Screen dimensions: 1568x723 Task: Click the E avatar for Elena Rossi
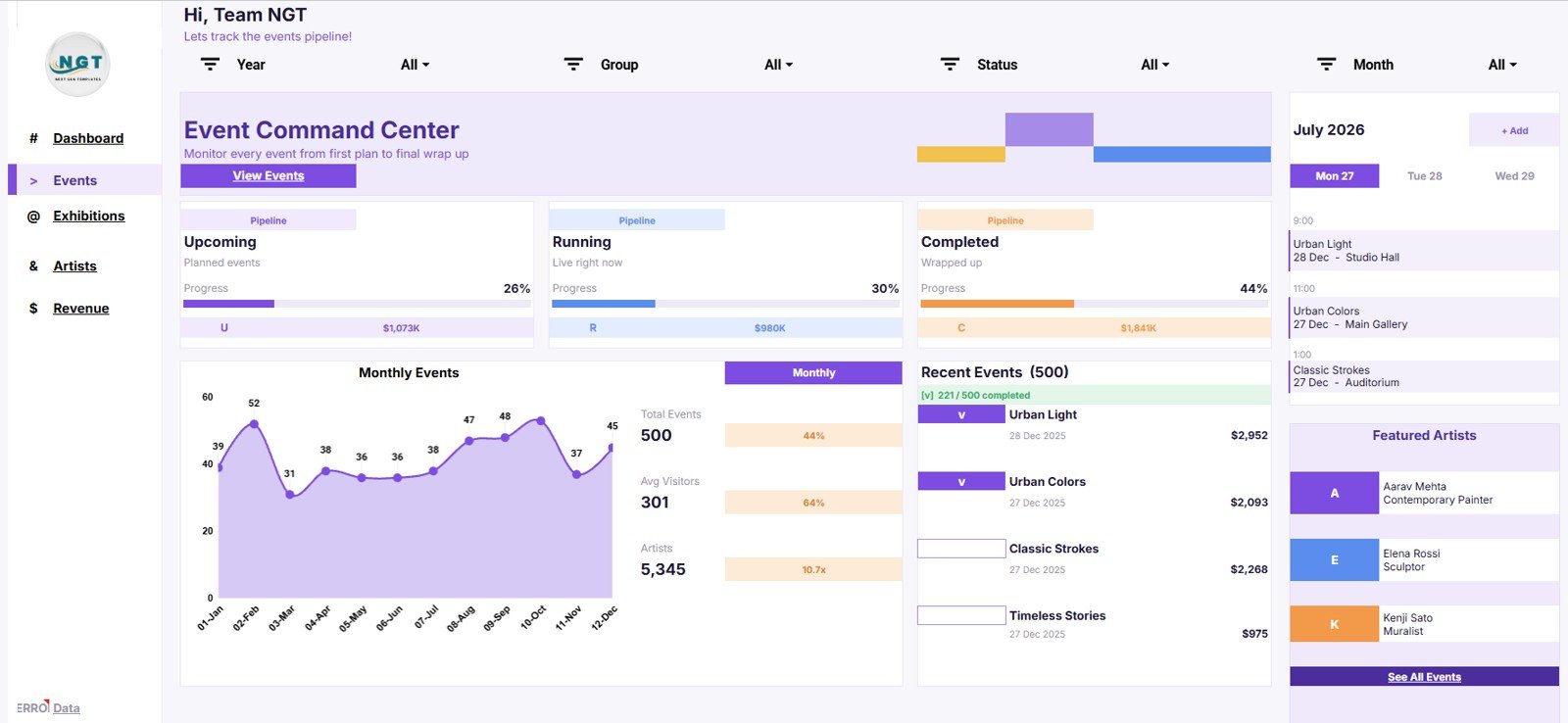1334,560
